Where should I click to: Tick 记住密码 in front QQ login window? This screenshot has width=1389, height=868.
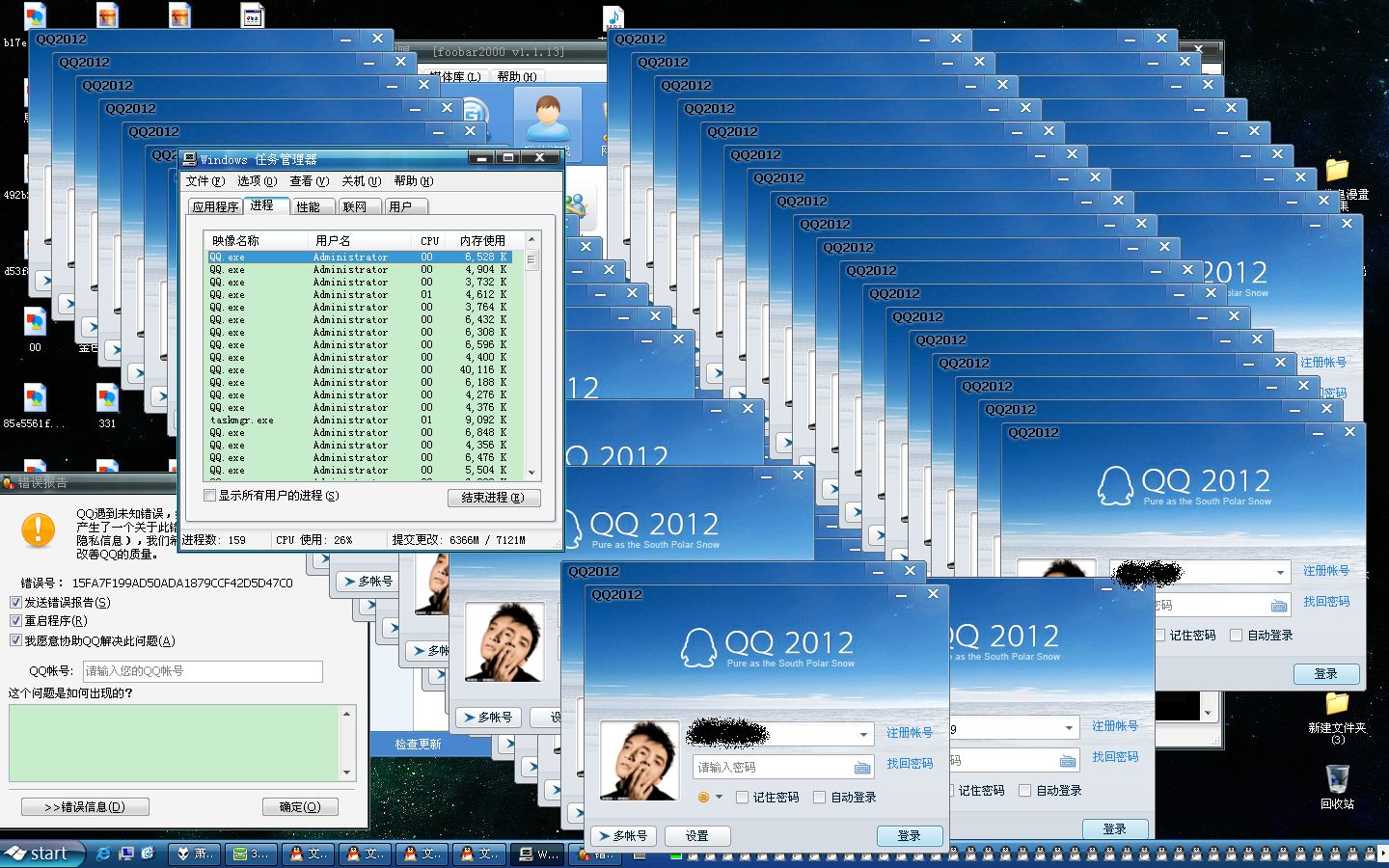(x=742, y=797)
